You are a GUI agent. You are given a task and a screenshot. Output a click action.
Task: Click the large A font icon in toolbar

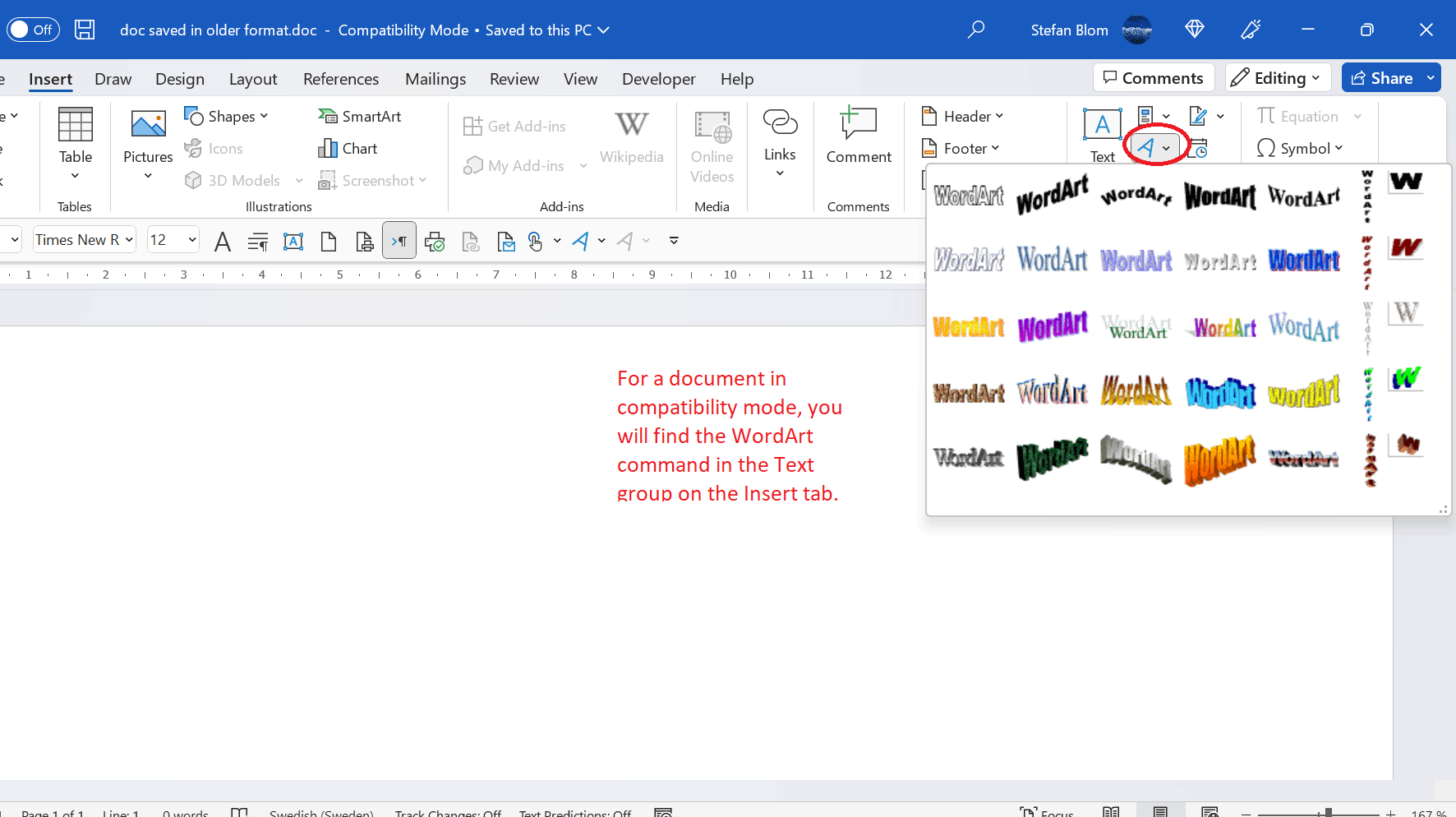pyautogui.click(x=222, y=241)
